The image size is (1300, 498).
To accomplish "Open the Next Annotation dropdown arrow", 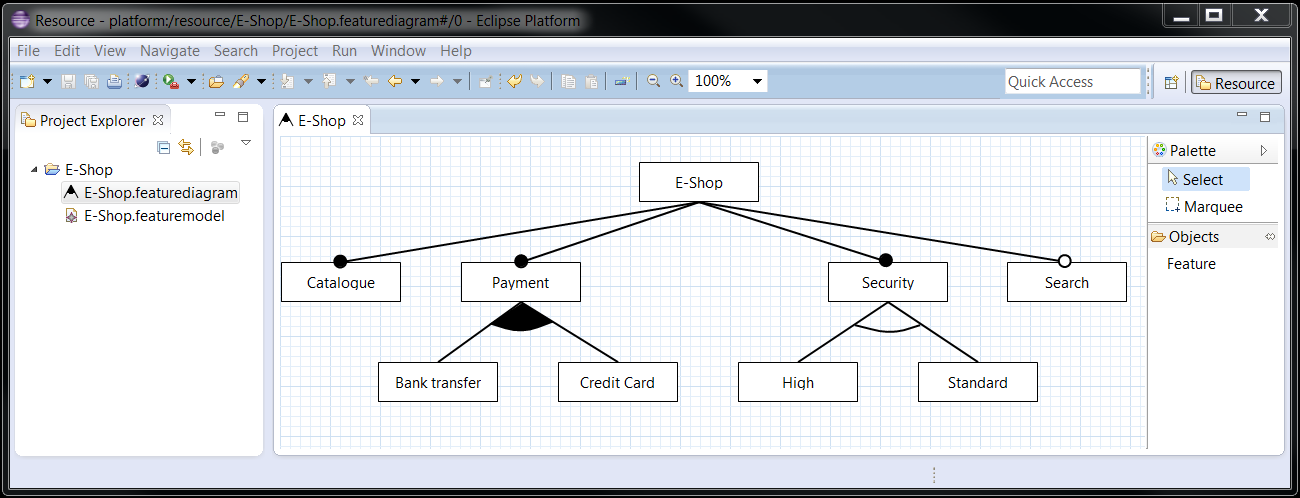I will tap(308, 82).
